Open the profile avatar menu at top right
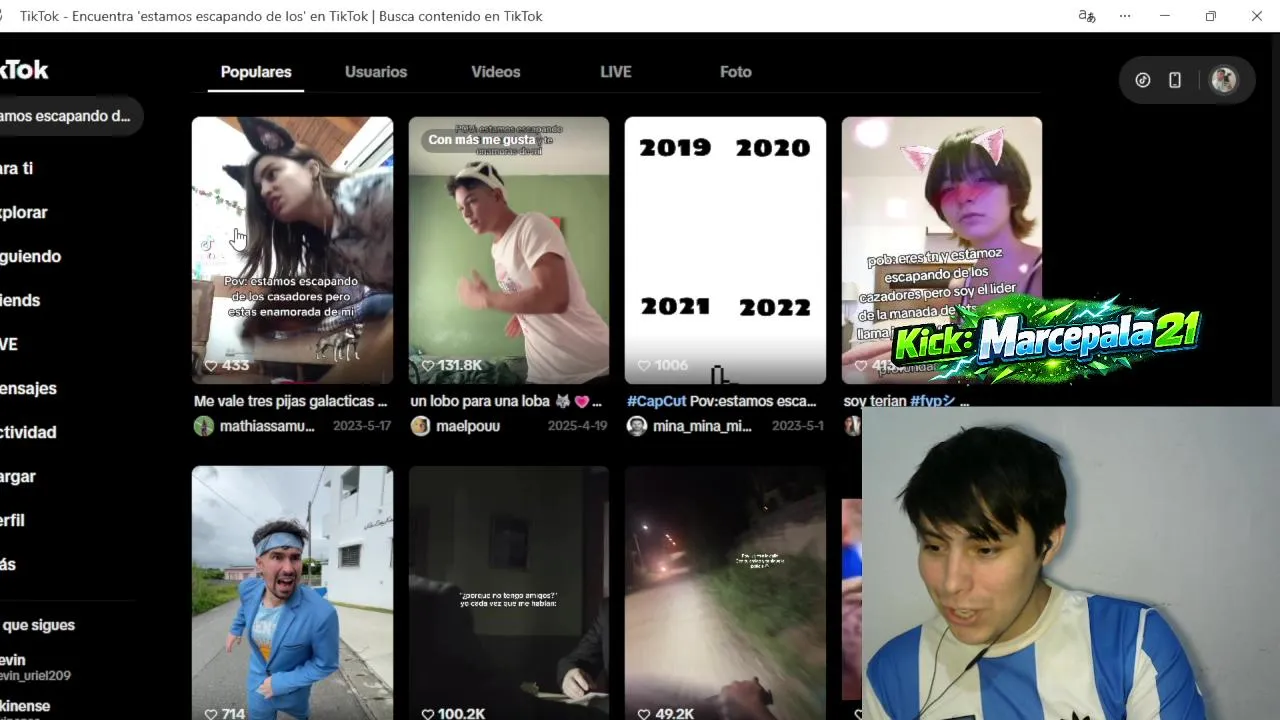Image resolution: width=1280 pixels, height=720 pixels. click(1224, 80)
